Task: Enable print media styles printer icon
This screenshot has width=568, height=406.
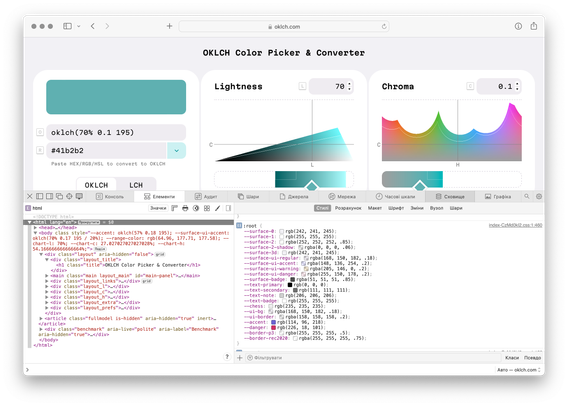Action: [x=185, y=208]
